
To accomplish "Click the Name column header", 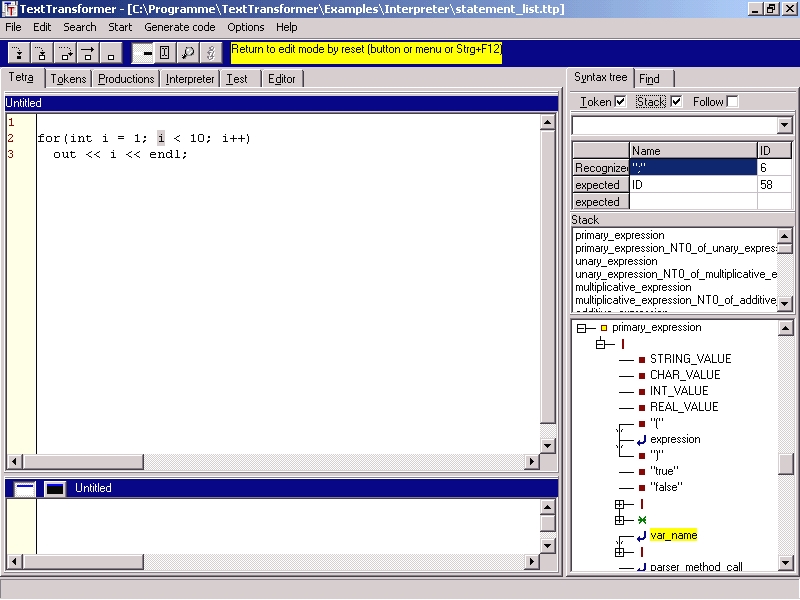I will tap(693, 151).
